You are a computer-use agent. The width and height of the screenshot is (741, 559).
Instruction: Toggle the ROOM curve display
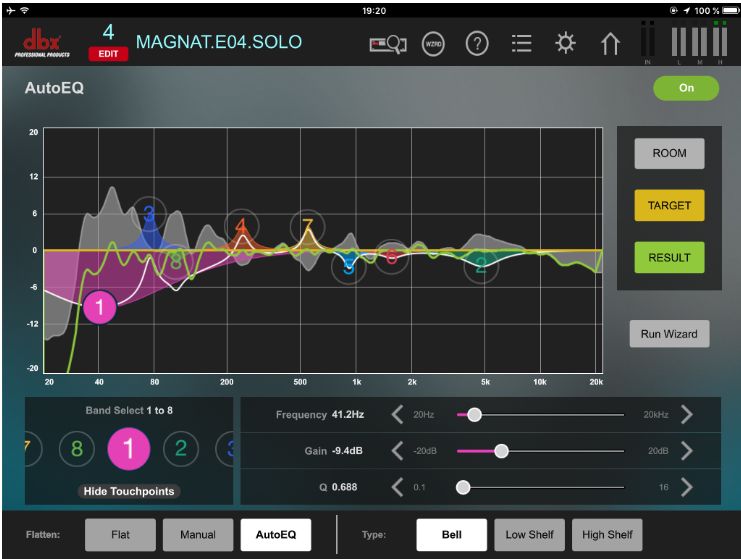669,154
